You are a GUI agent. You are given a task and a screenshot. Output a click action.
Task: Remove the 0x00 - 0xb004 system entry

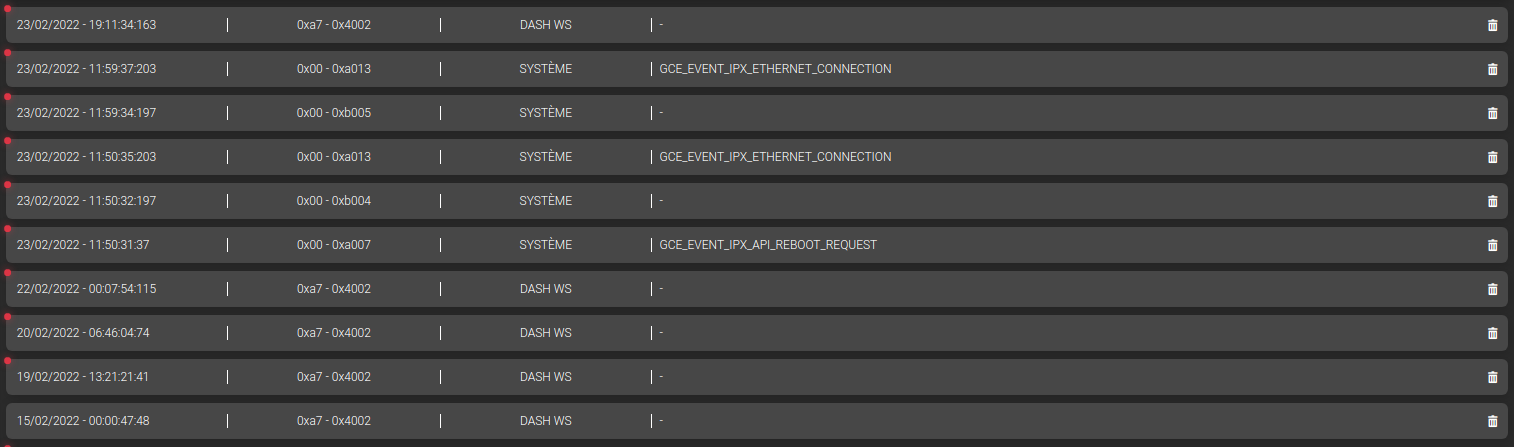1492,201
